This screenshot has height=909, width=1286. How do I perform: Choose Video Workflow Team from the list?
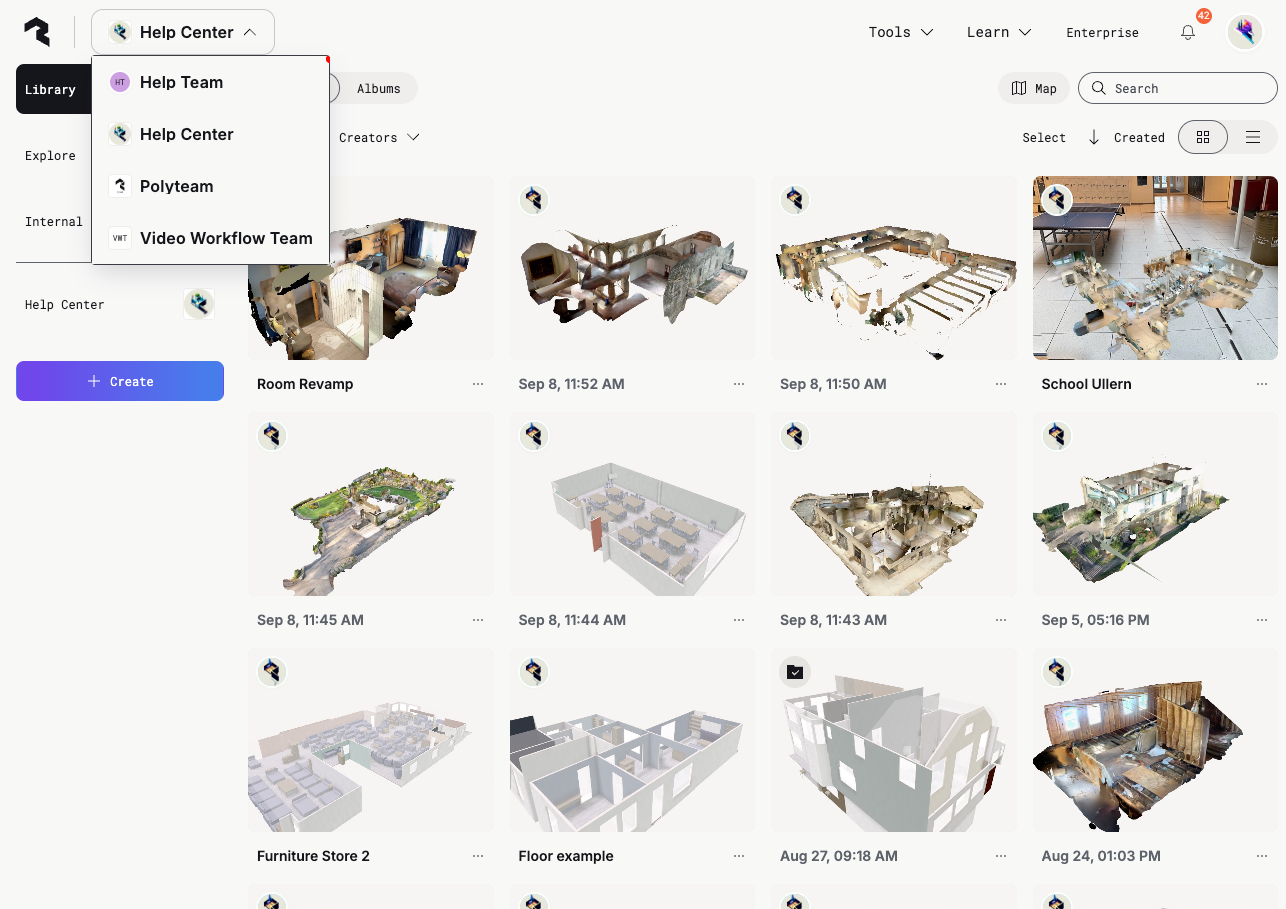[x=226, y=238]
